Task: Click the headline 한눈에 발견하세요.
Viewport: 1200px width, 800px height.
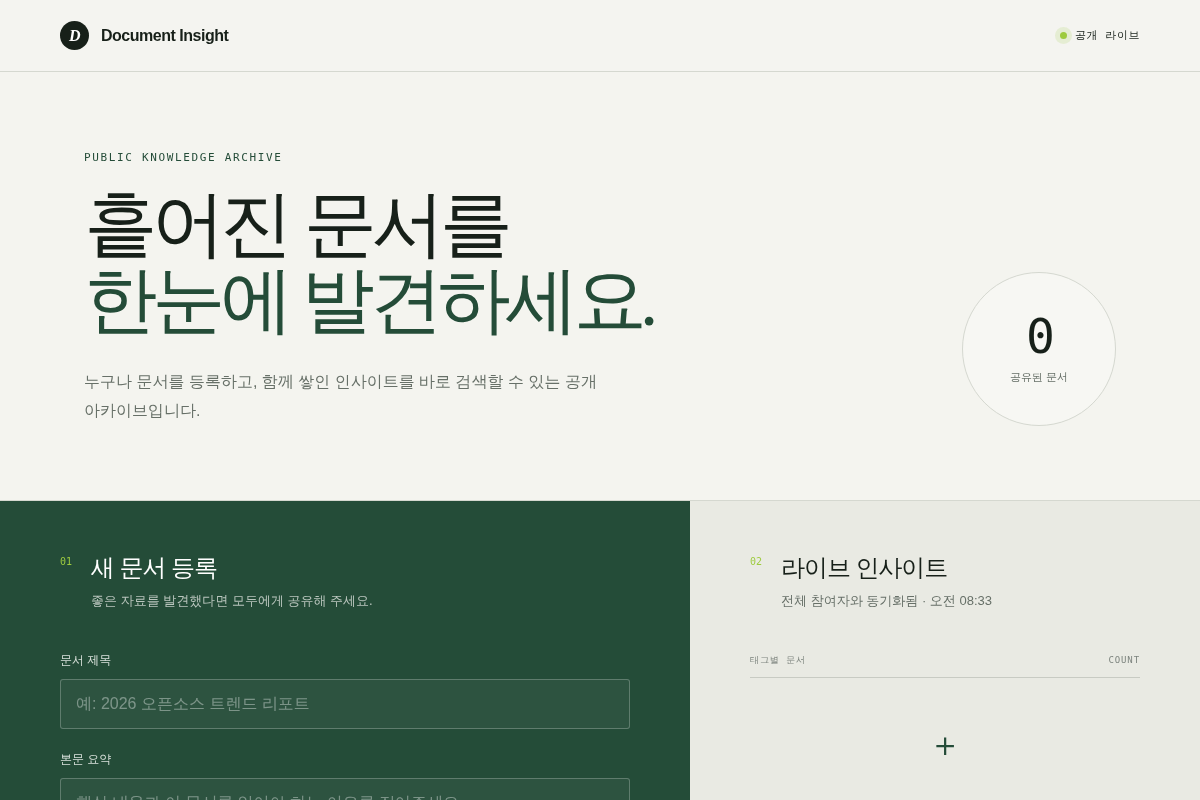Action: pyautogui.click(x=370, y=301)
